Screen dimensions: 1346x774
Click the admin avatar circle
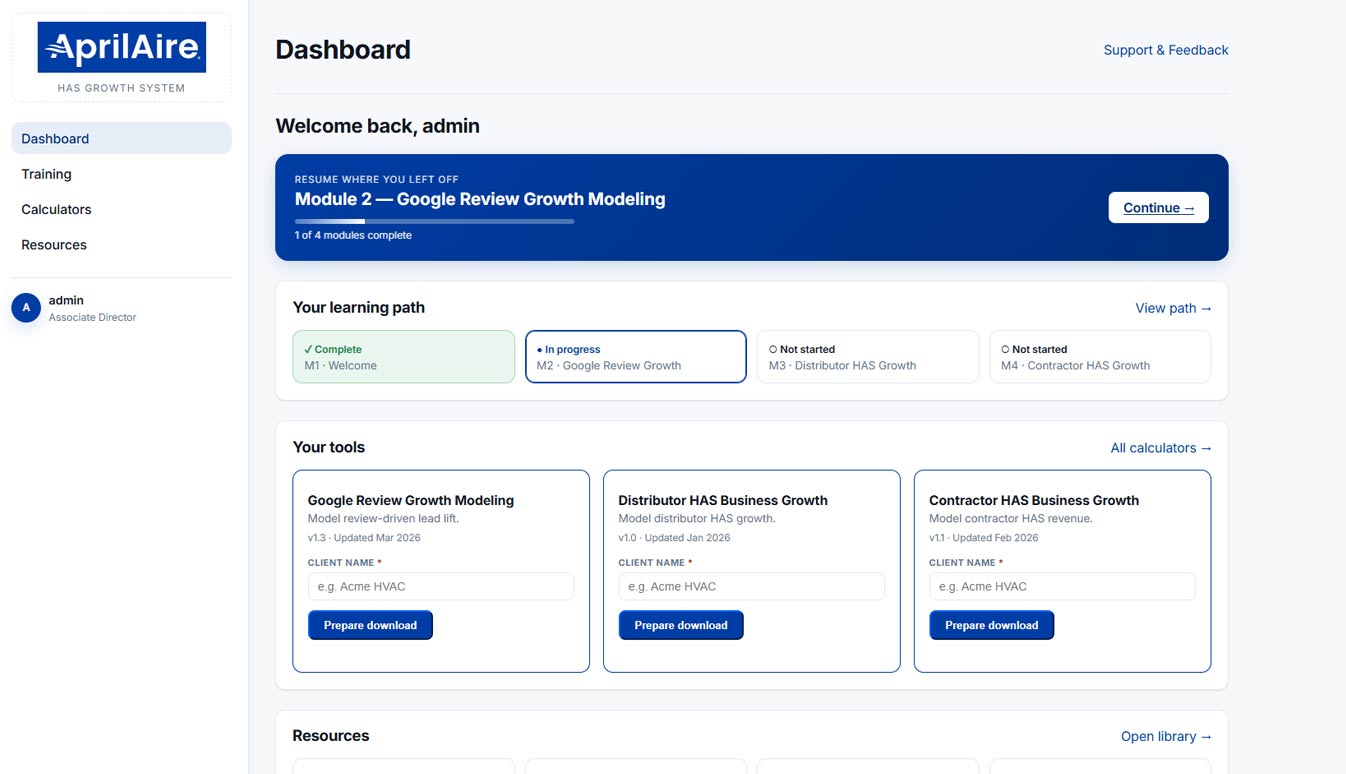click(26, 308)
